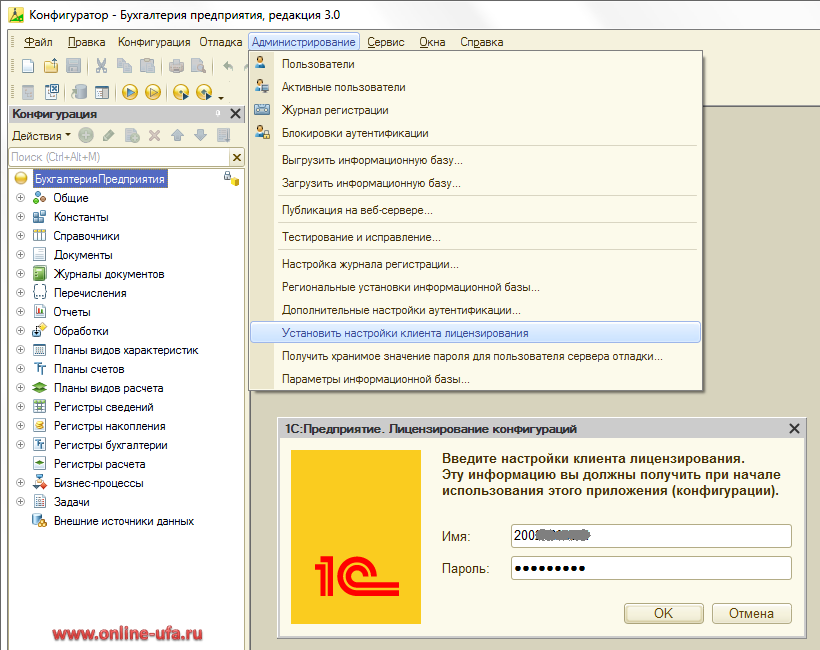Click the Print preview icon
Viewport: 820px width, 650px height.
198,66
